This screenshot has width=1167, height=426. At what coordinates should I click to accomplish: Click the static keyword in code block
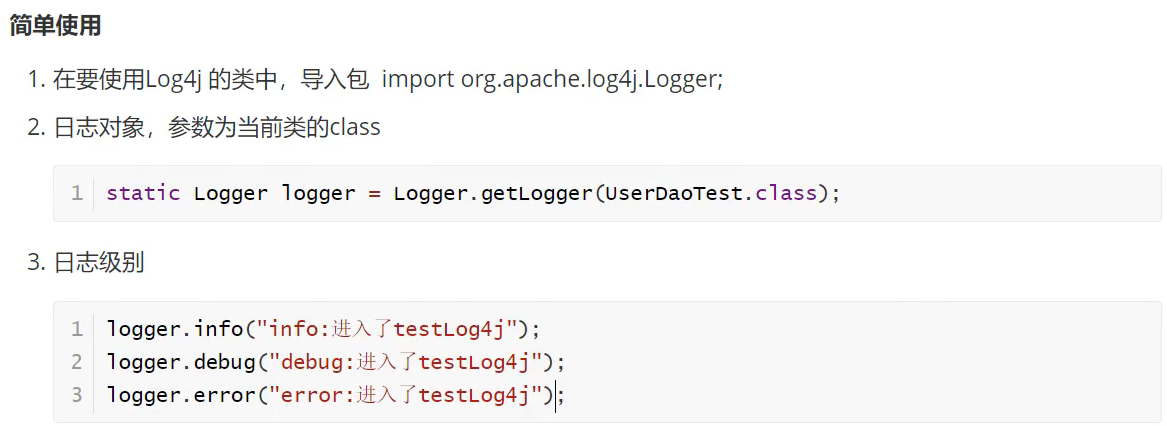pyautogui.click(x=143, y=194)
